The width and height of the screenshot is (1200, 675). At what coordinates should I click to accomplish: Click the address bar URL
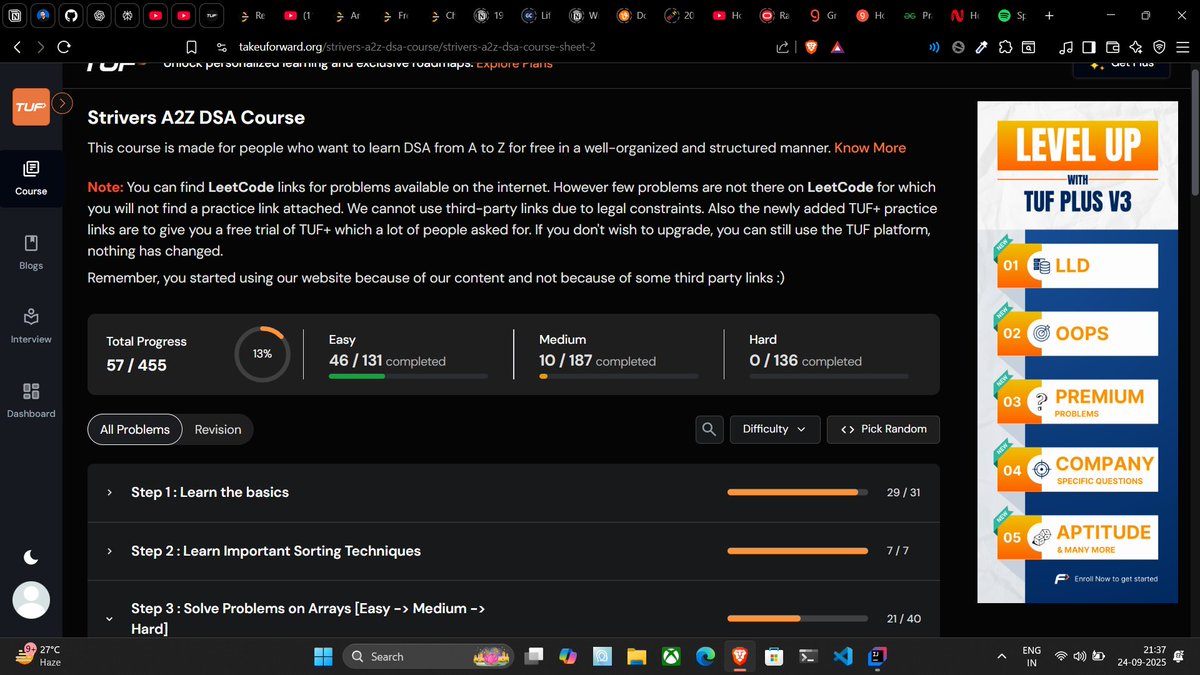tap(417, 47)
